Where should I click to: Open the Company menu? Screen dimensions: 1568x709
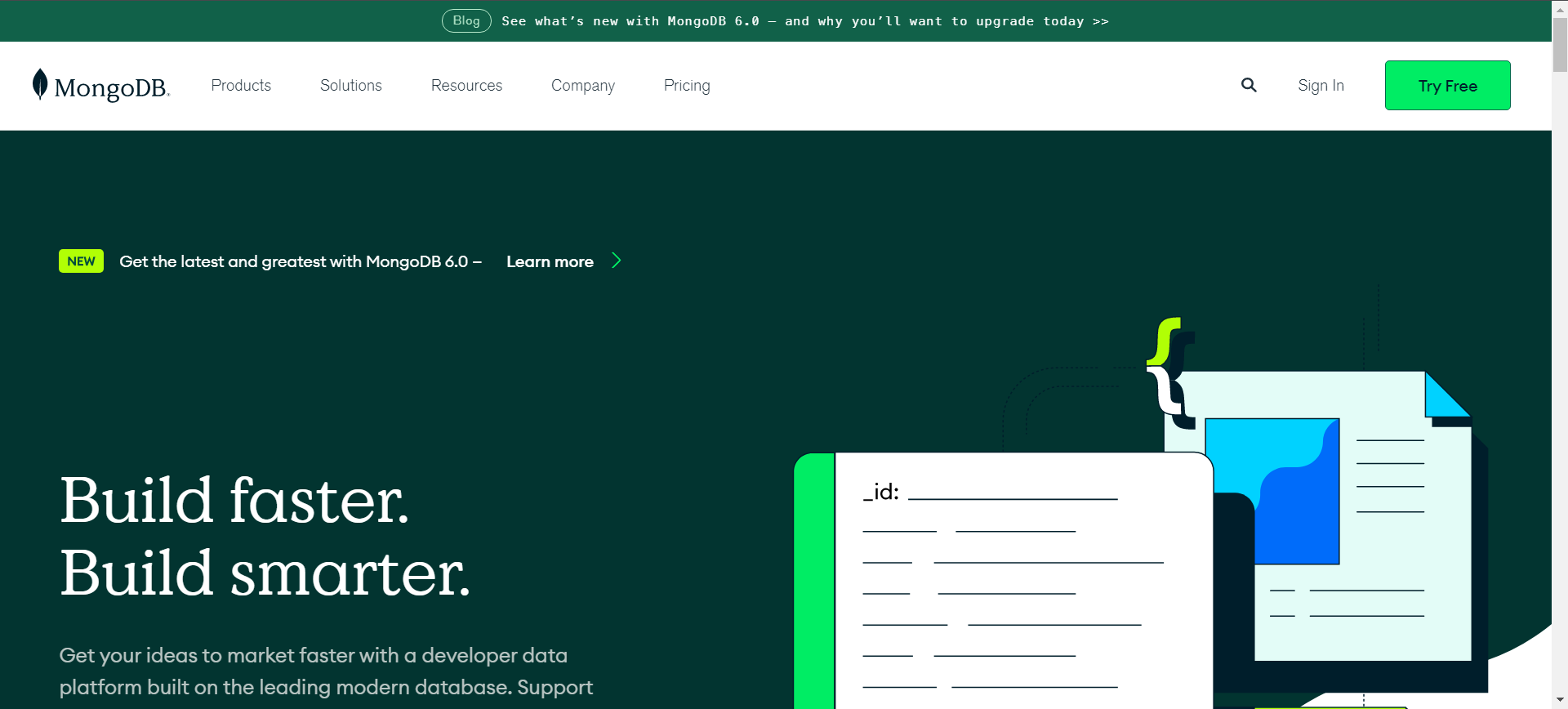point(583,86)
